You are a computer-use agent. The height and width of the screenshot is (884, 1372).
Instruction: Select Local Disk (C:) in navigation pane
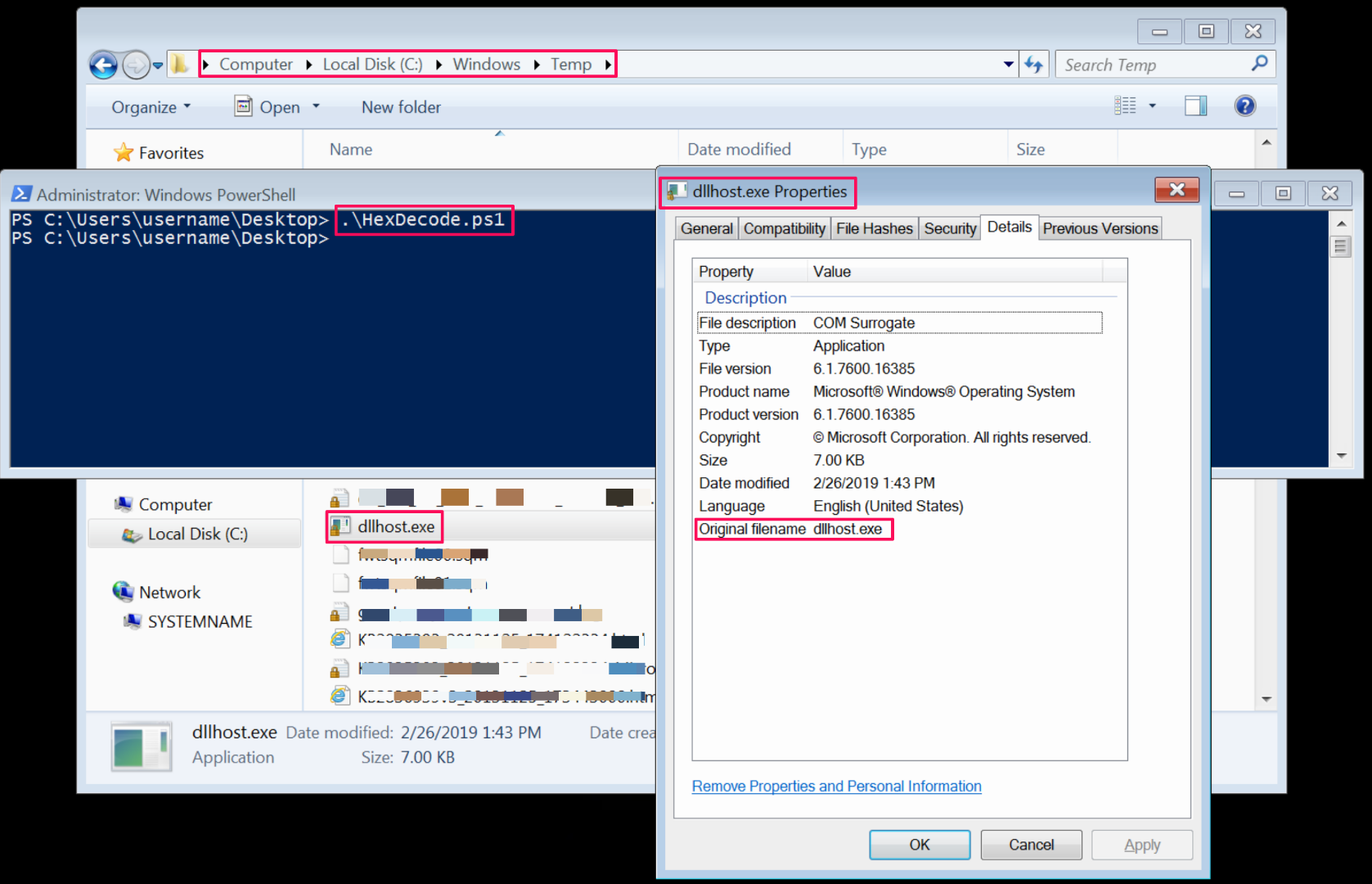197,534
